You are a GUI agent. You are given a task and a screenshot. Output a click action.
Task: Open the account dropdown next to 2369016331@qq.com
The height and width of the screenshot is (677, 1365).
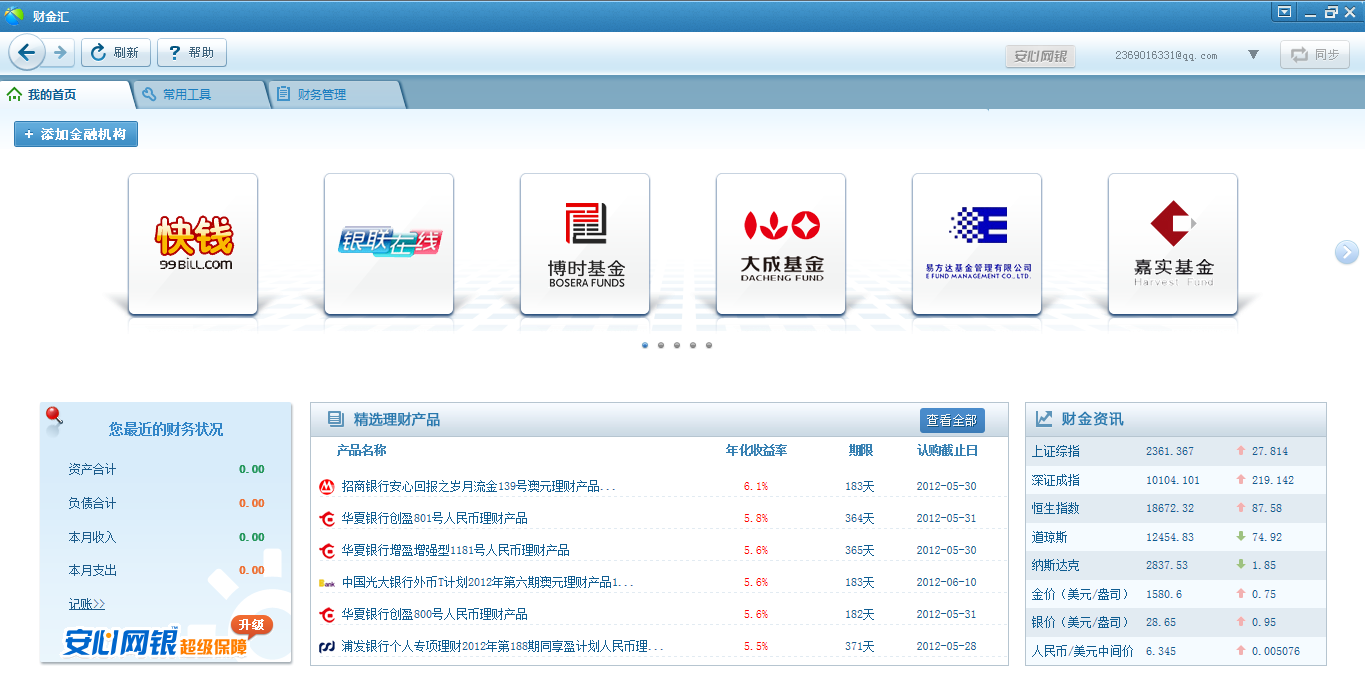(1253, 56)
